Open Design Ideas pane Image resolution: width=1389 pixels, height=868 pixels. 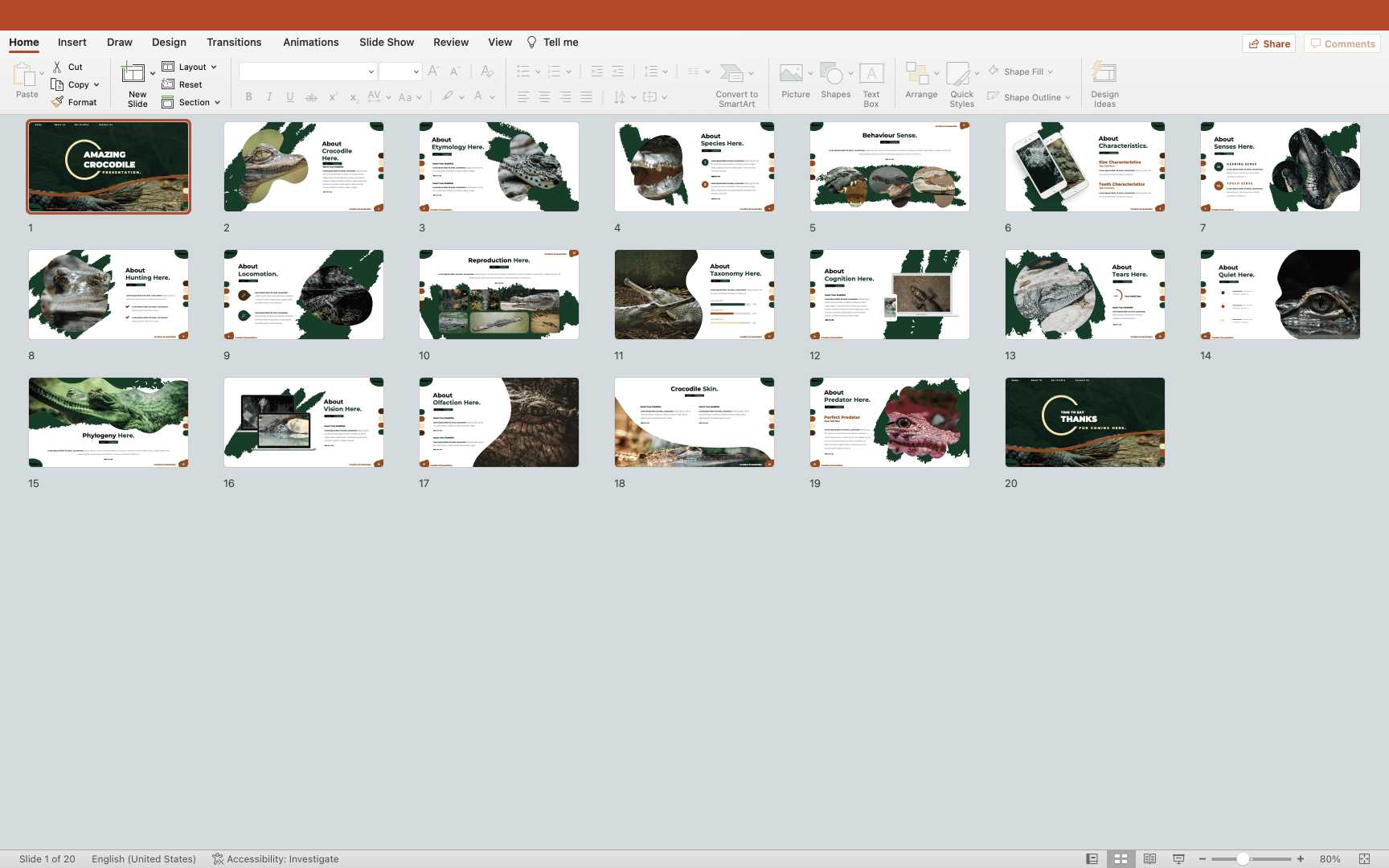point(1104,75)
